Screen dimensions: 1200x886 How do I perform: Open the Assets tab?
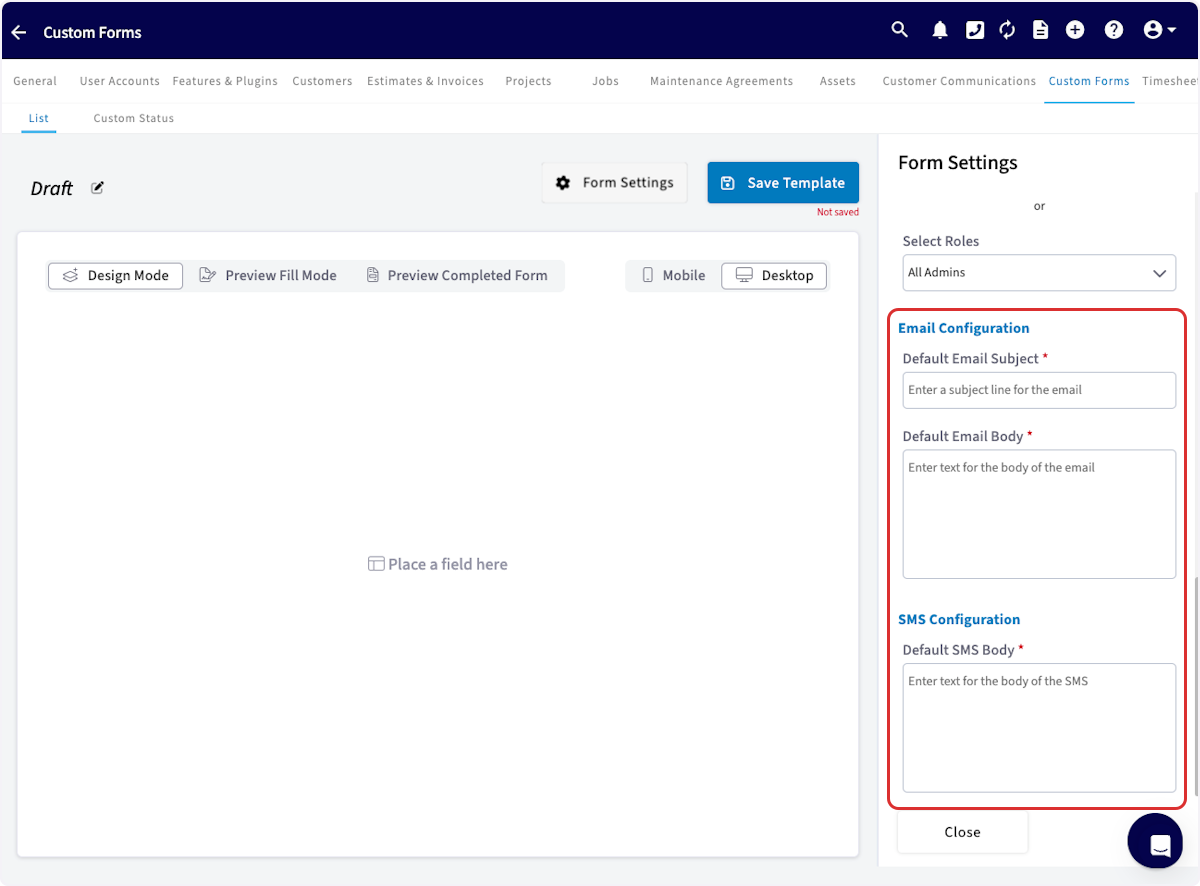pyautogui.click(x=838, y=82)
